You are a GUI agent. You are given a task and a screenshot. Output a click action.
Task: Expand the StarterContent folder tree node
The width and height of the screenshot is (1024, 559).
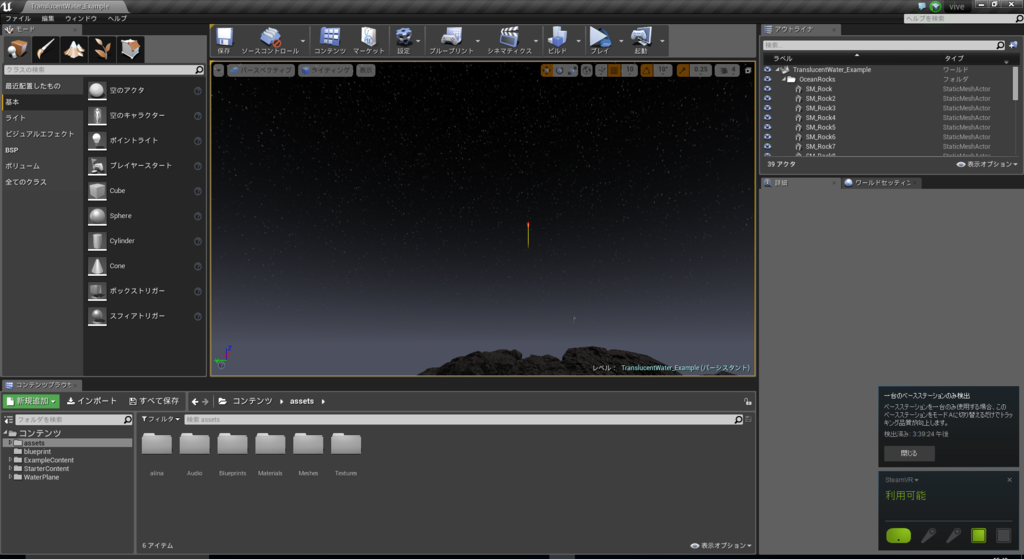(x=10, y=468)
